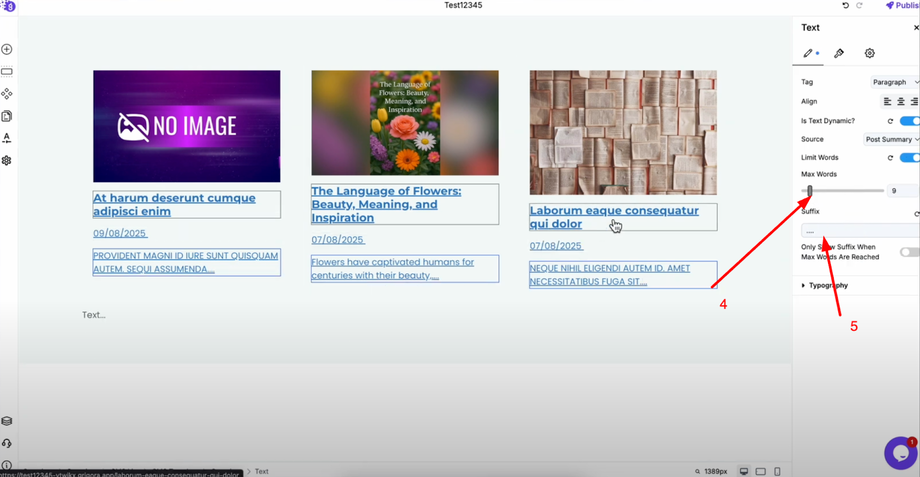This screenshot has width=920, height=477.
Task: Align text center
Action: [x=901, y=102]
